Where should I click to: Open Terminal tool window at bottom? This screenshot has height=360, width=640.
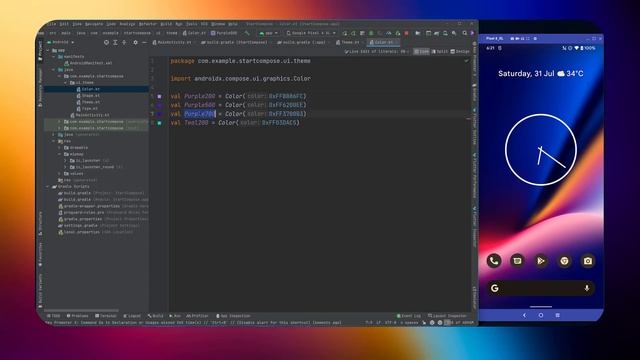[x=106, y=316]
